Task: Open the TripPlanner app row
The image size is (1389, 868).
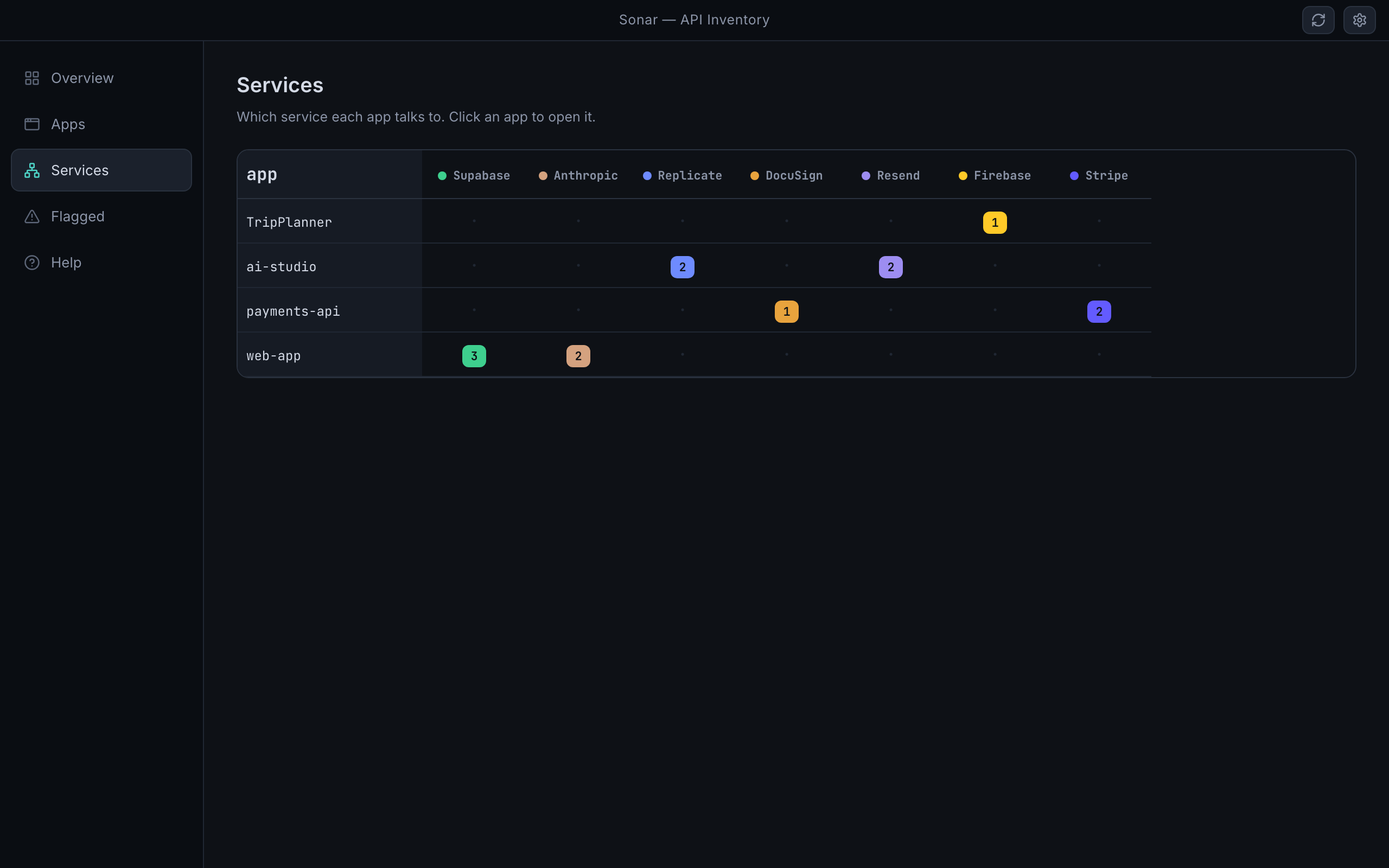Action: coord(329,221)
